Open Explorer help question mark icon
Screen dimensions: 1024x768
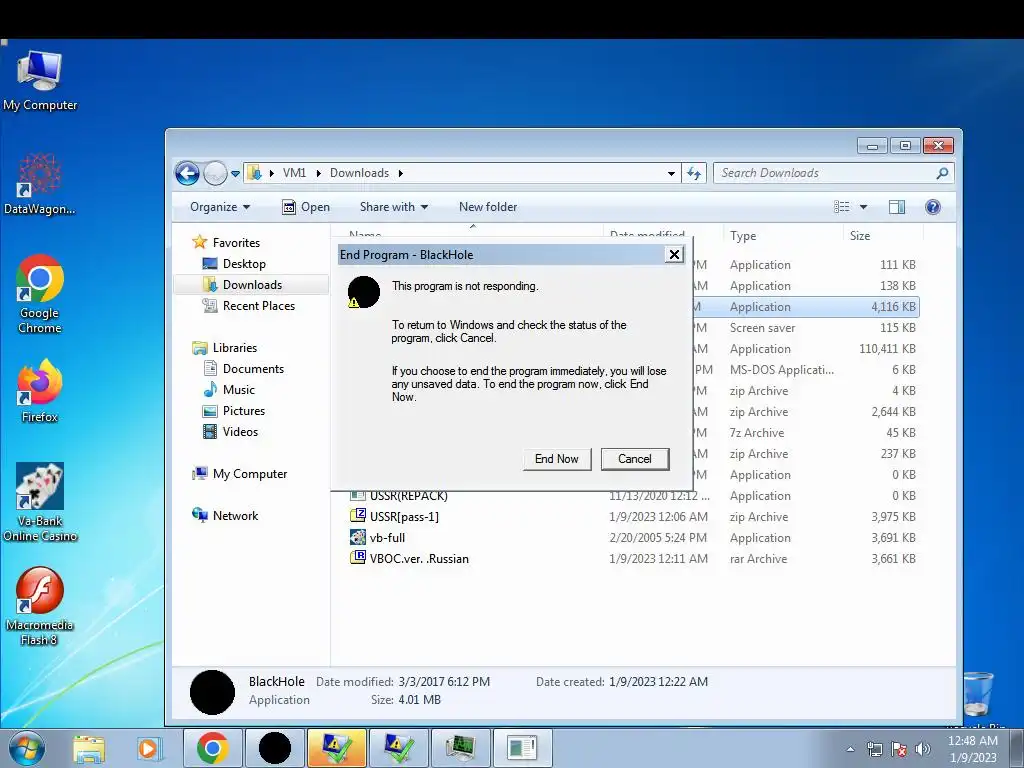[933, 207]
